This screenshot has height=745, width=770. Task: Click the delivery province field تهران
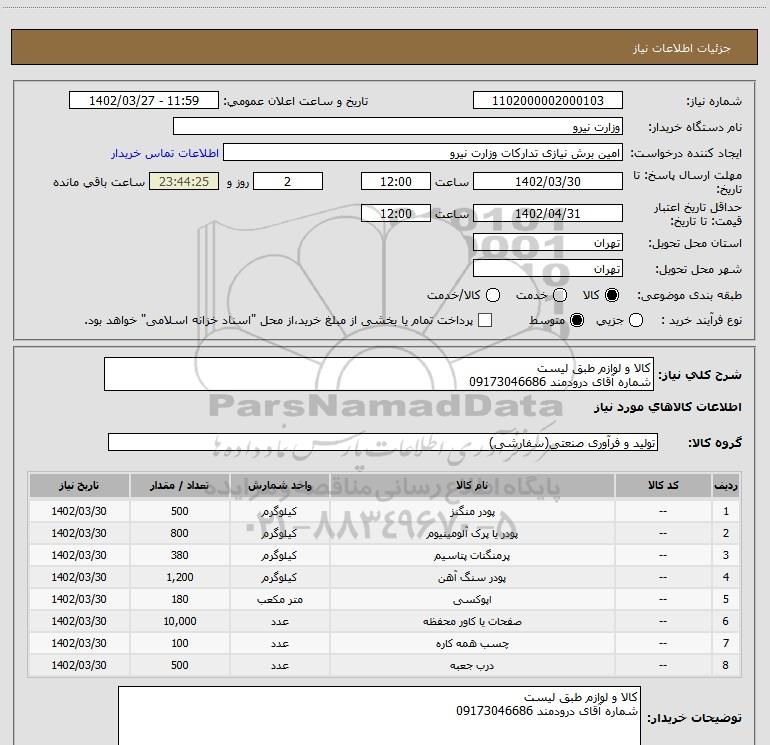(548, 242)
